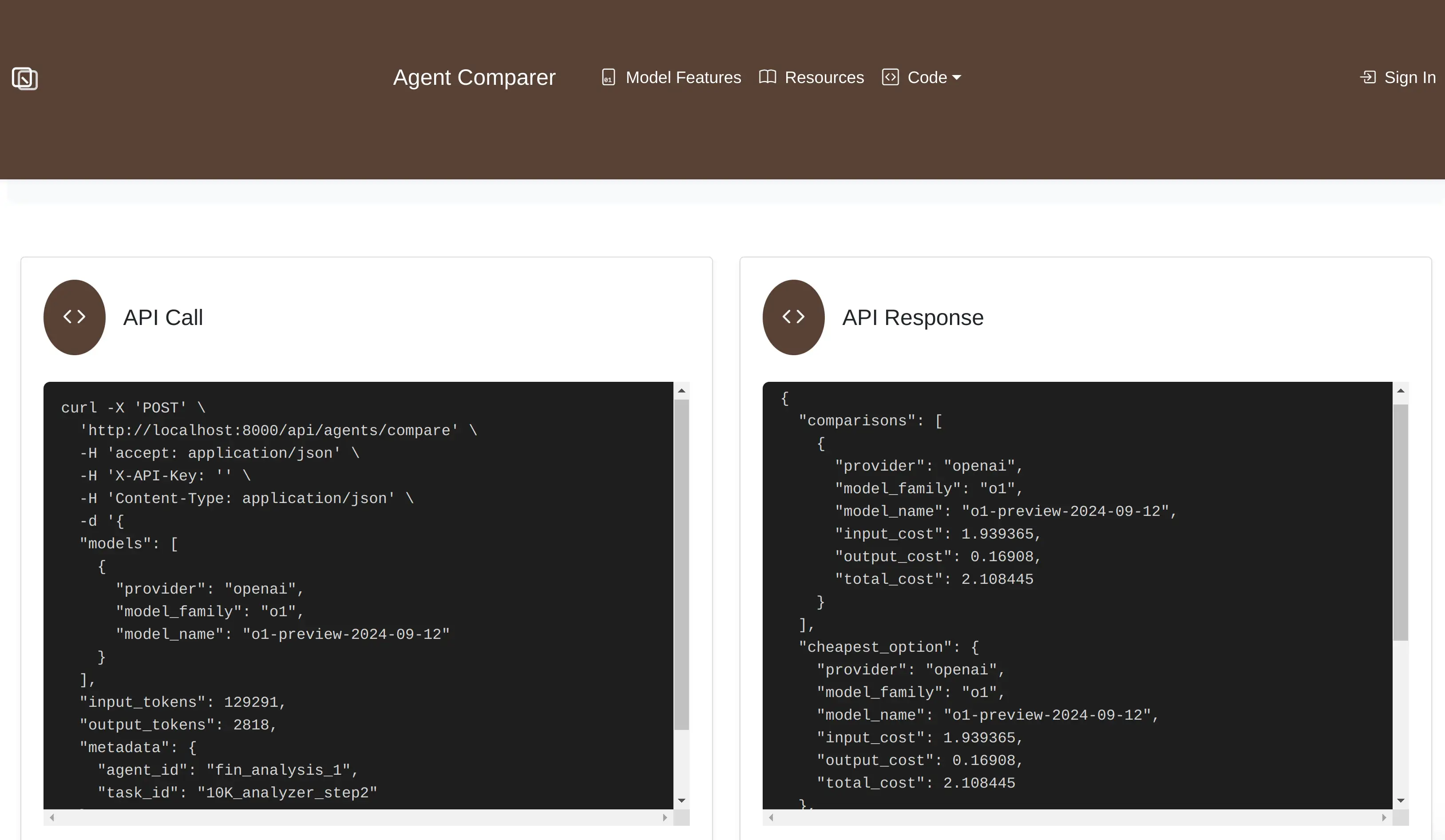The image size is (1445, 840).
Task: Click the "comparisons": [ line
Action: click(871, 421)
